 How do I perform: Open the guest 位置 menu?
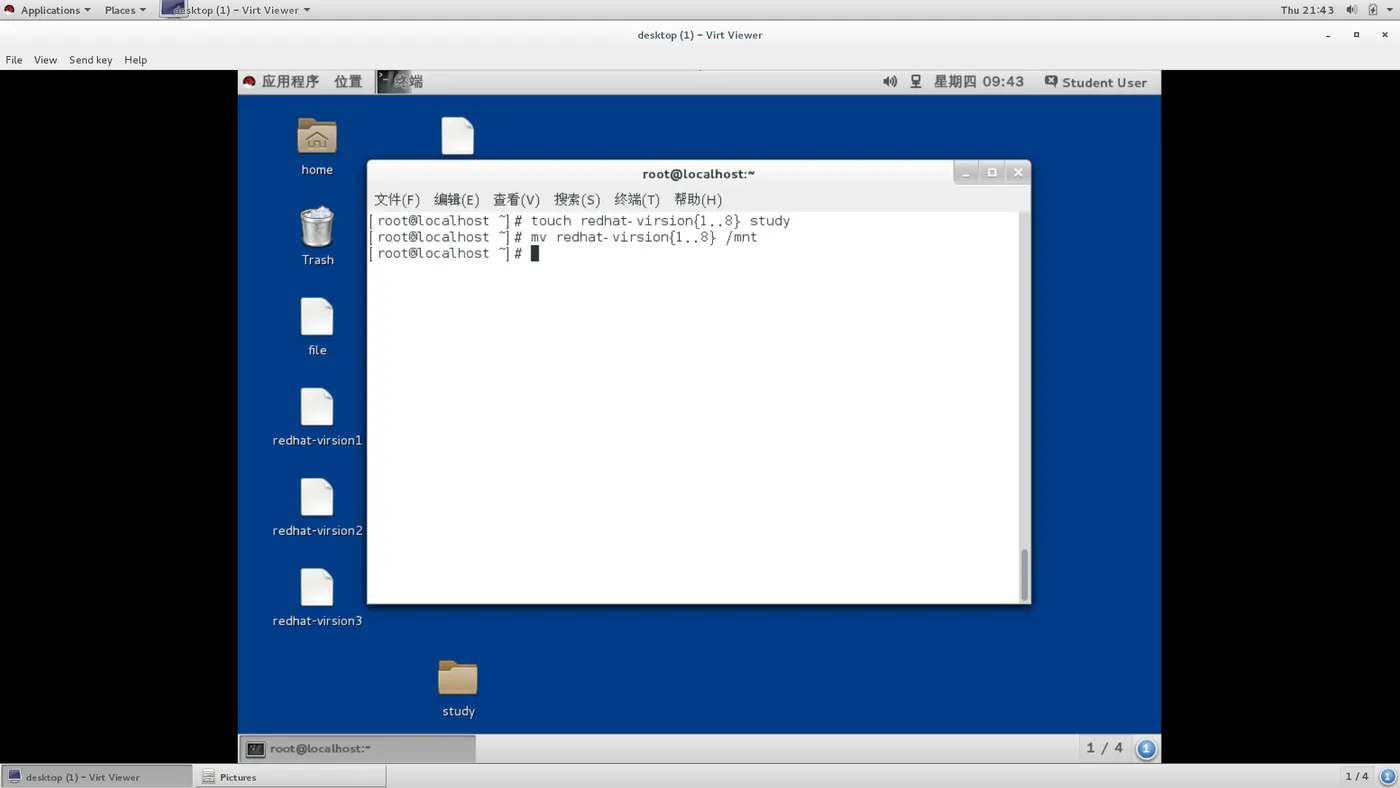(348, 82)
